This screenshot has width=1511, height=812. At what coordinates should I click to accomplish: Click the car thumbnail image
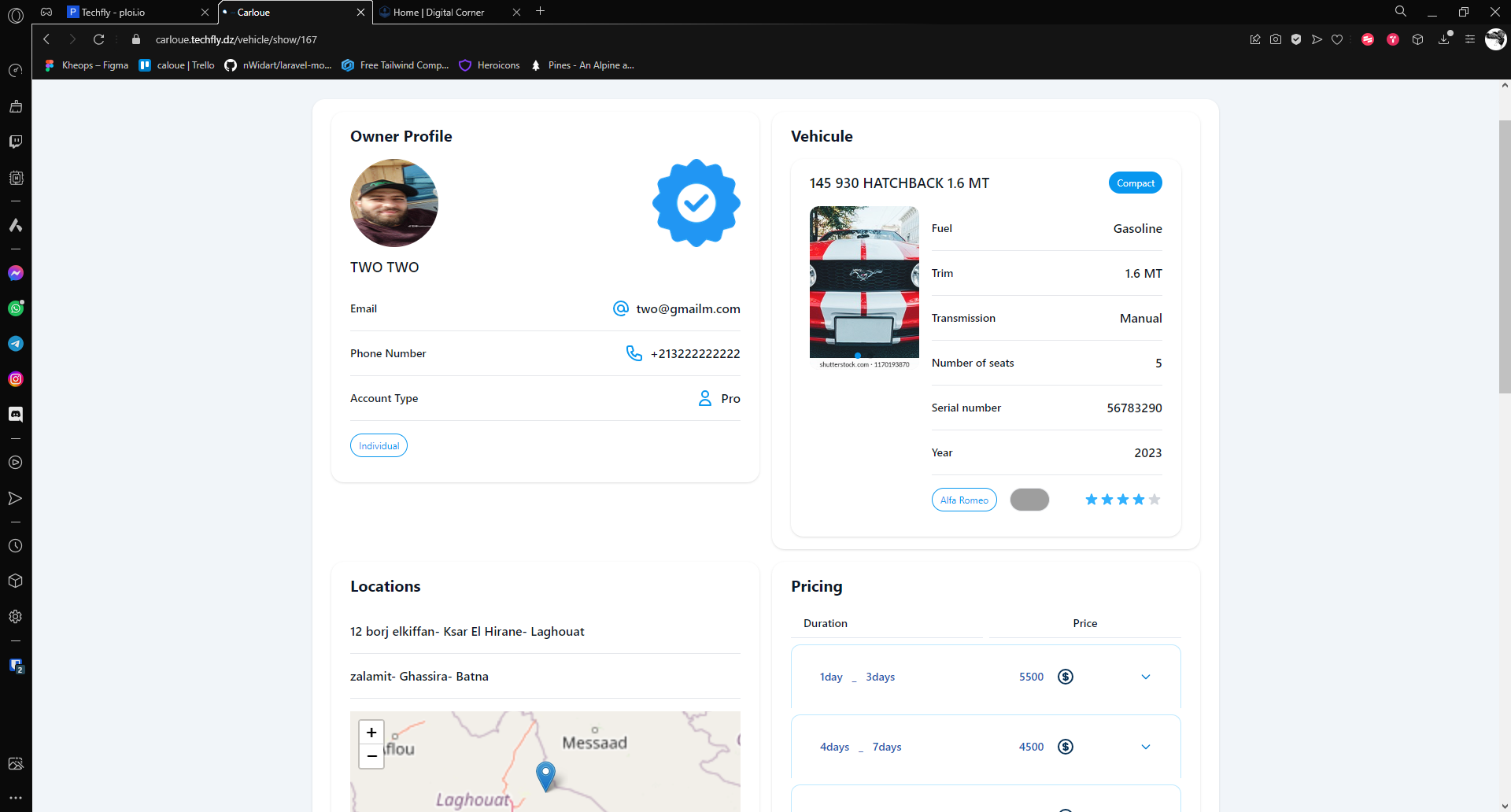[864, 283]
